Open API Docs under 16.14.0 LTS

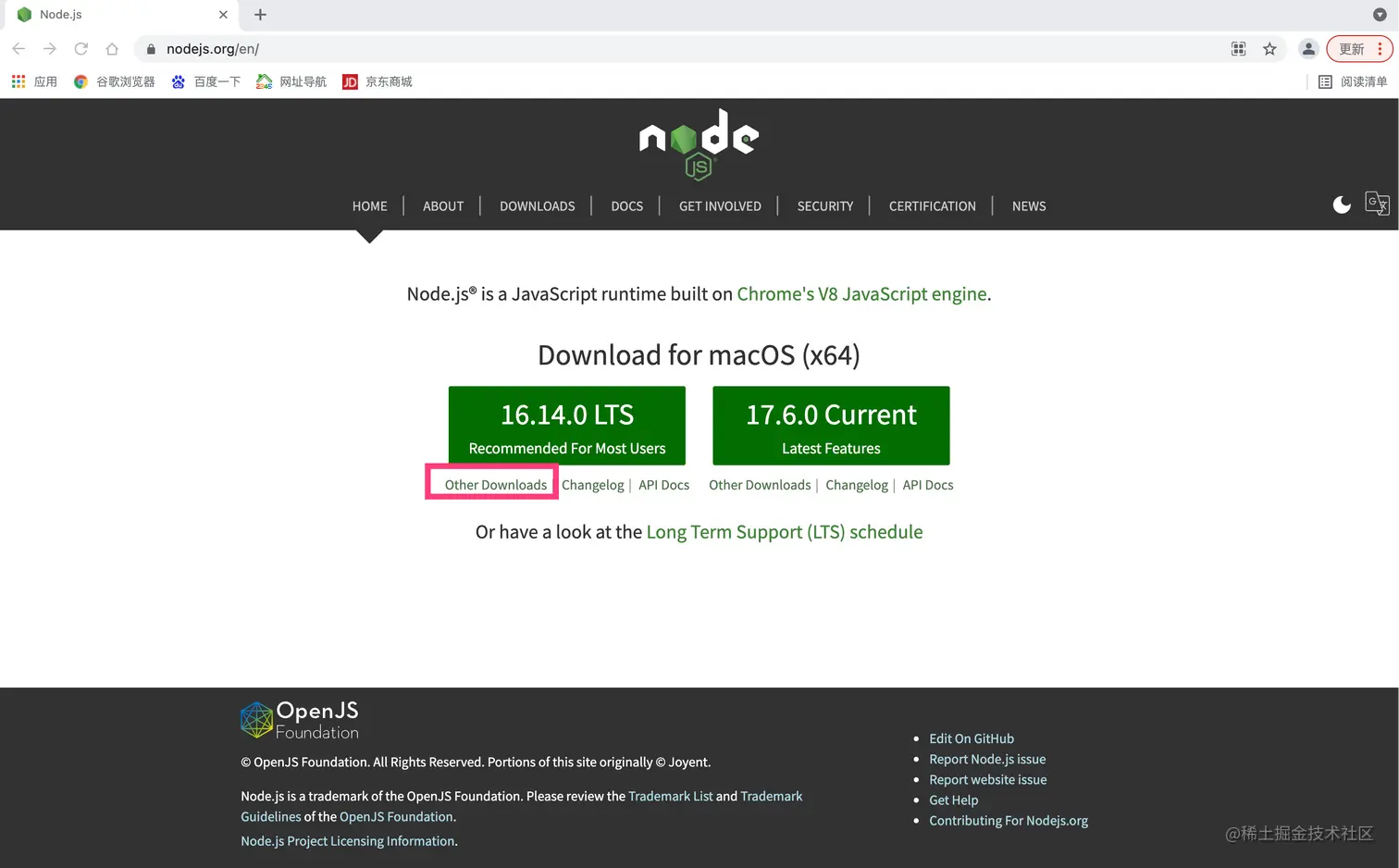(x=664, y=485)
